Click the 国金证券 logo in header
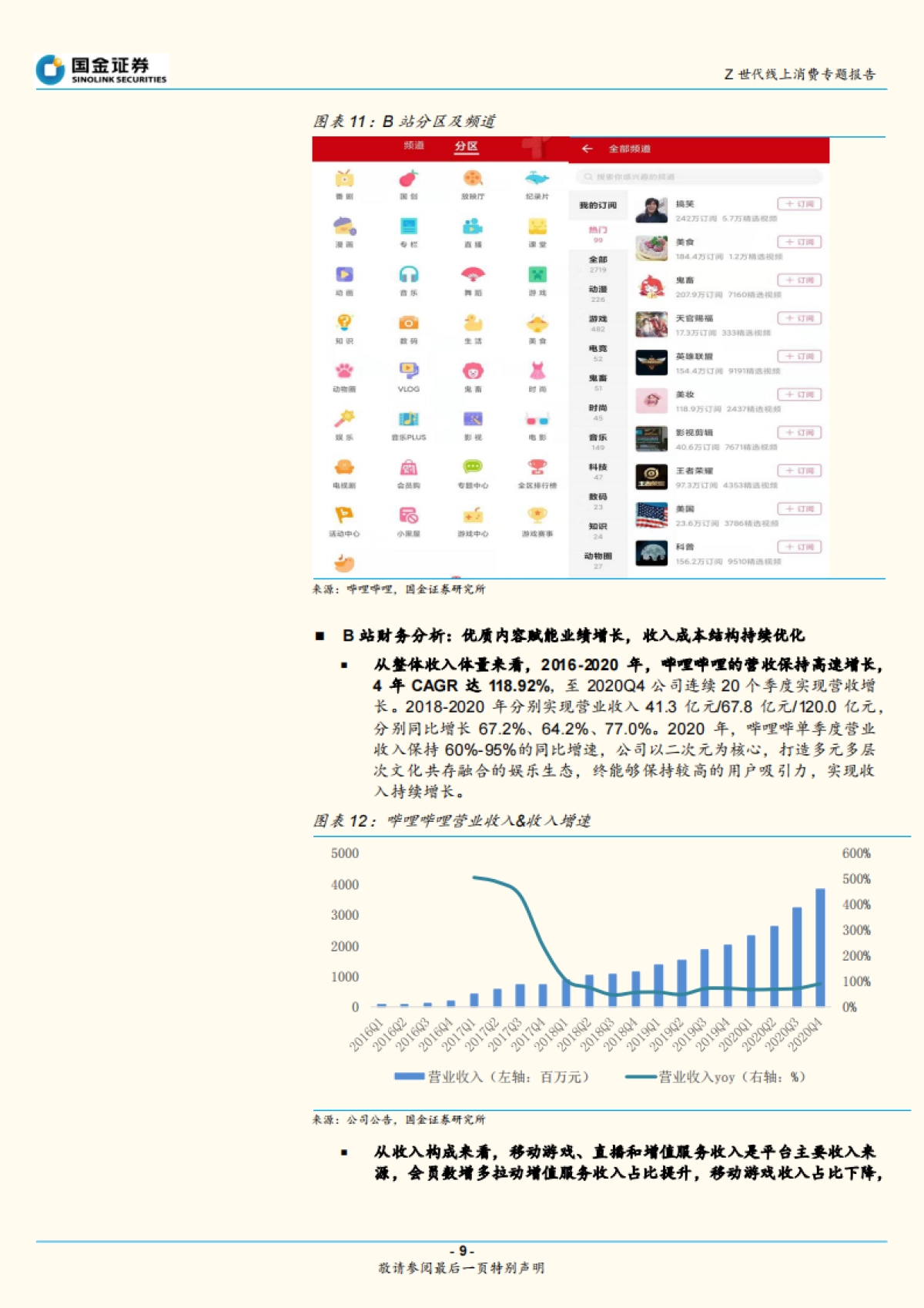Image resolution: width=924 pixels, height=1308 pixels. tap(102, 69)
